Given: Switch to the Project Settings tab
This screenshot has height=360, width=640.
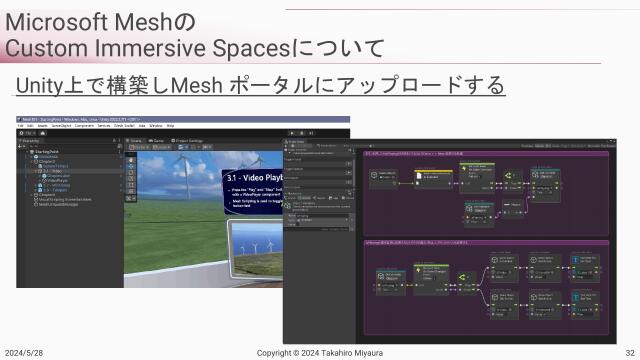Looking at the screenshot, I should (x=187, y=140).
